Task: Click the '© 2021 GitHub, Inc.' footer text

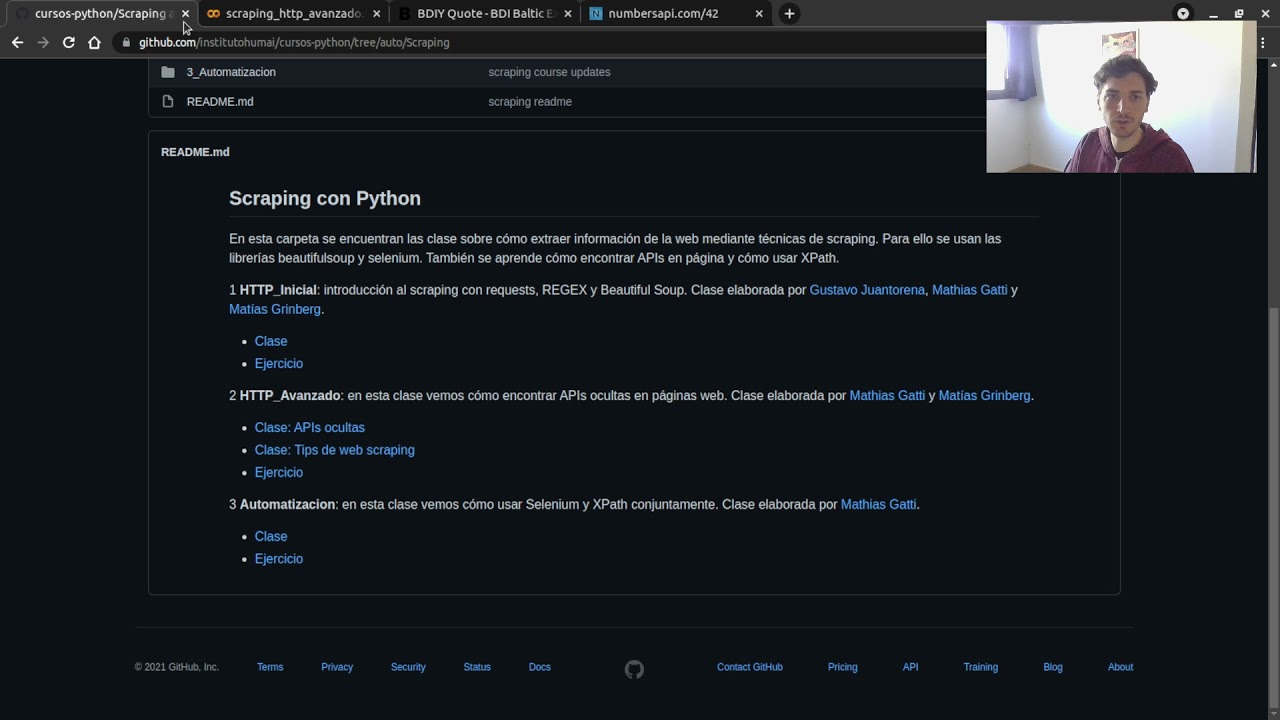Action: pos(177,667)
